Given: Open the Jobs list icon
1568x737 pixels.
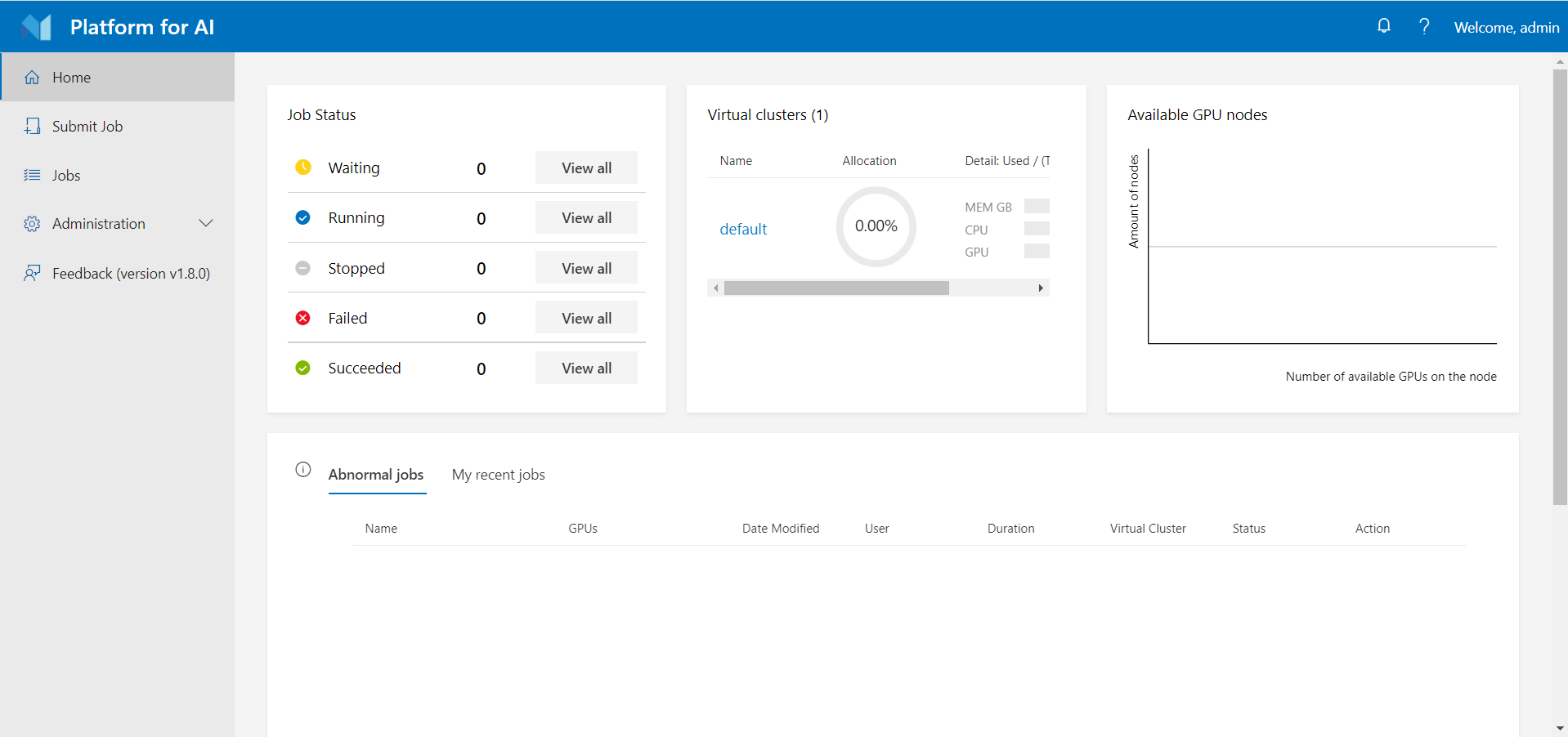Looking at the screenshot, I should pyautogui.click(x=32, y=175).
